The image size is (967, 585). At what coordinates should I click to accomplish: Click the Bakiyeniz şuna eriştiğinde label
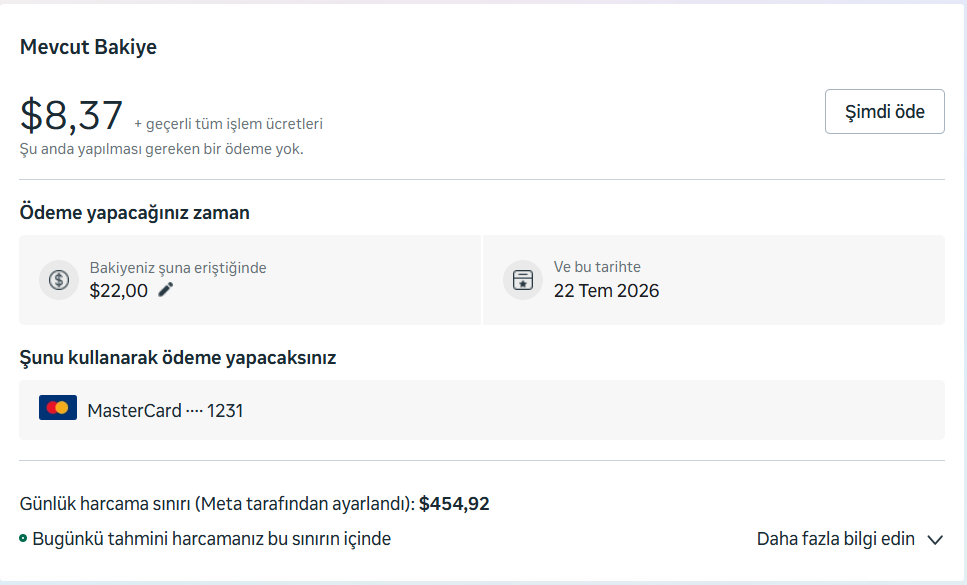coord(178,268)
